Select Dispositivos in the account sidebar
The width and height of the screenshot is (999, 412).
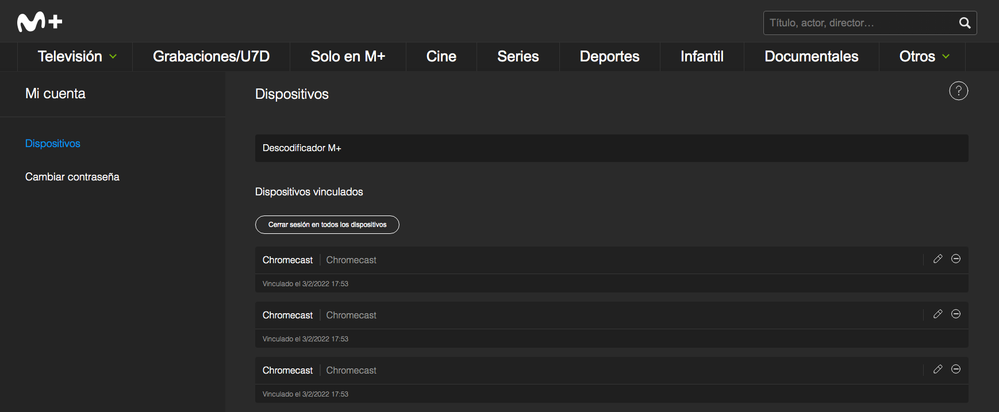(x=53, y=143)
